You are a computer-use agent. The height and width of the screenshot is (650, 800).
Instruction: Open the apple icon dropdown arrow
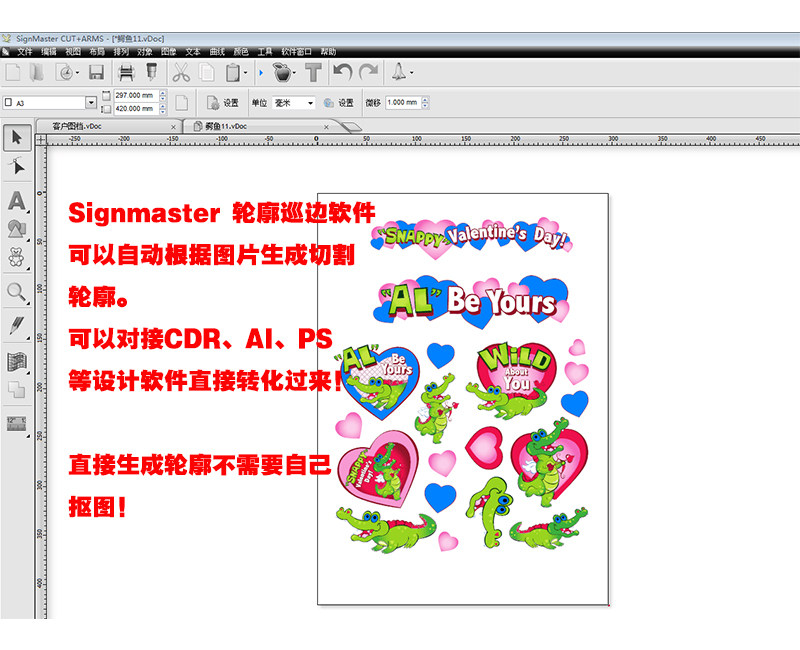[294, 73]
